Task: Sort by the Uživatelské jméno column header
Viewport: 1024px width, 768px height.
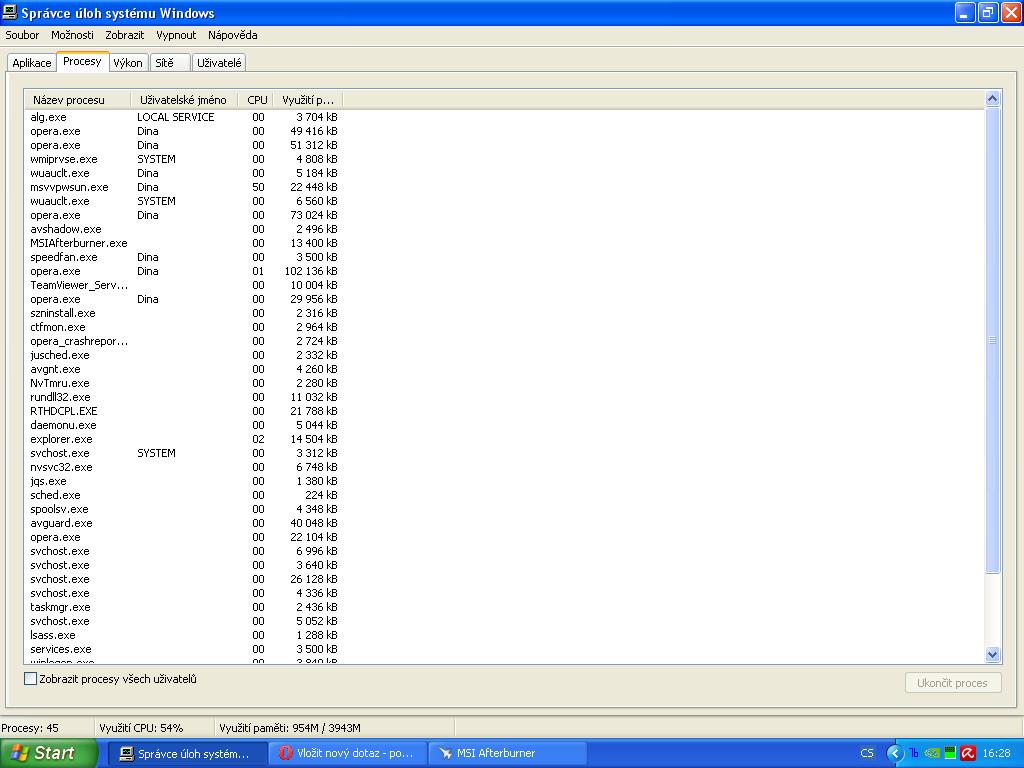Action: (x=184, y=100)
